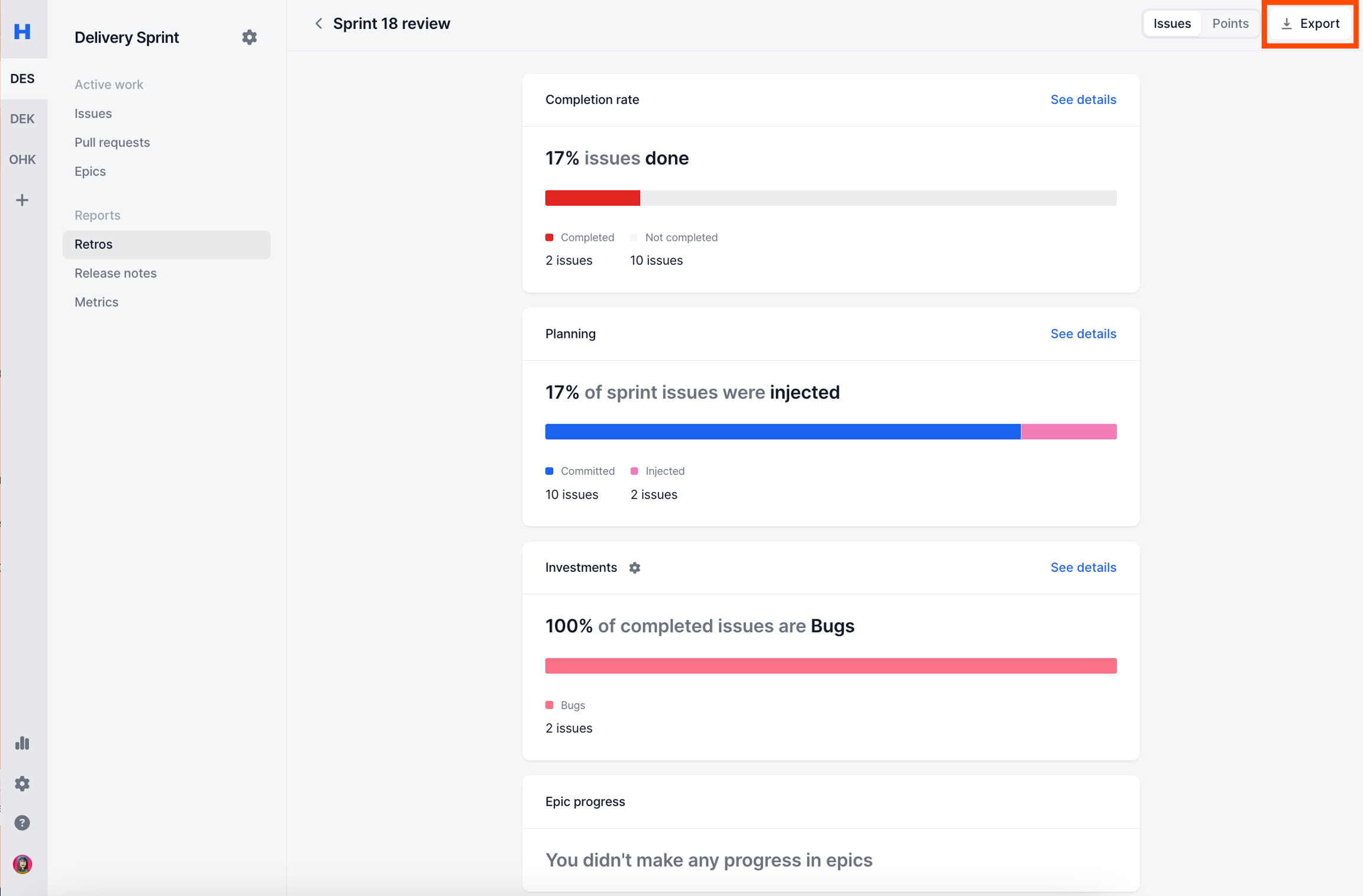Open the bar chart analytics icon
1363x896 pixels.
[22, 743]
